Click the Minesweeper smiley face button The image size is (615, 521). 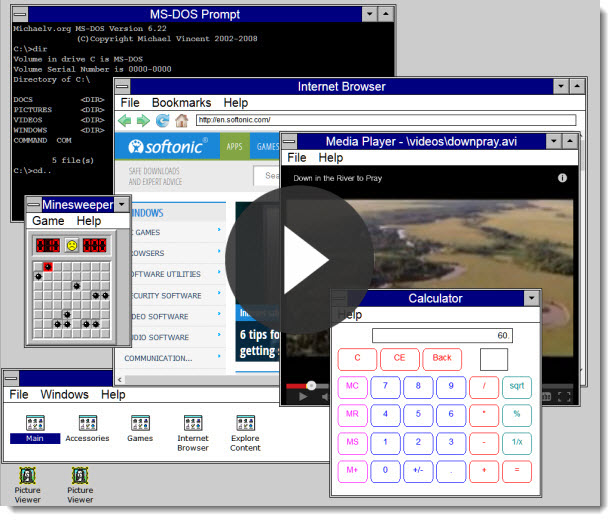click(72, 245)
